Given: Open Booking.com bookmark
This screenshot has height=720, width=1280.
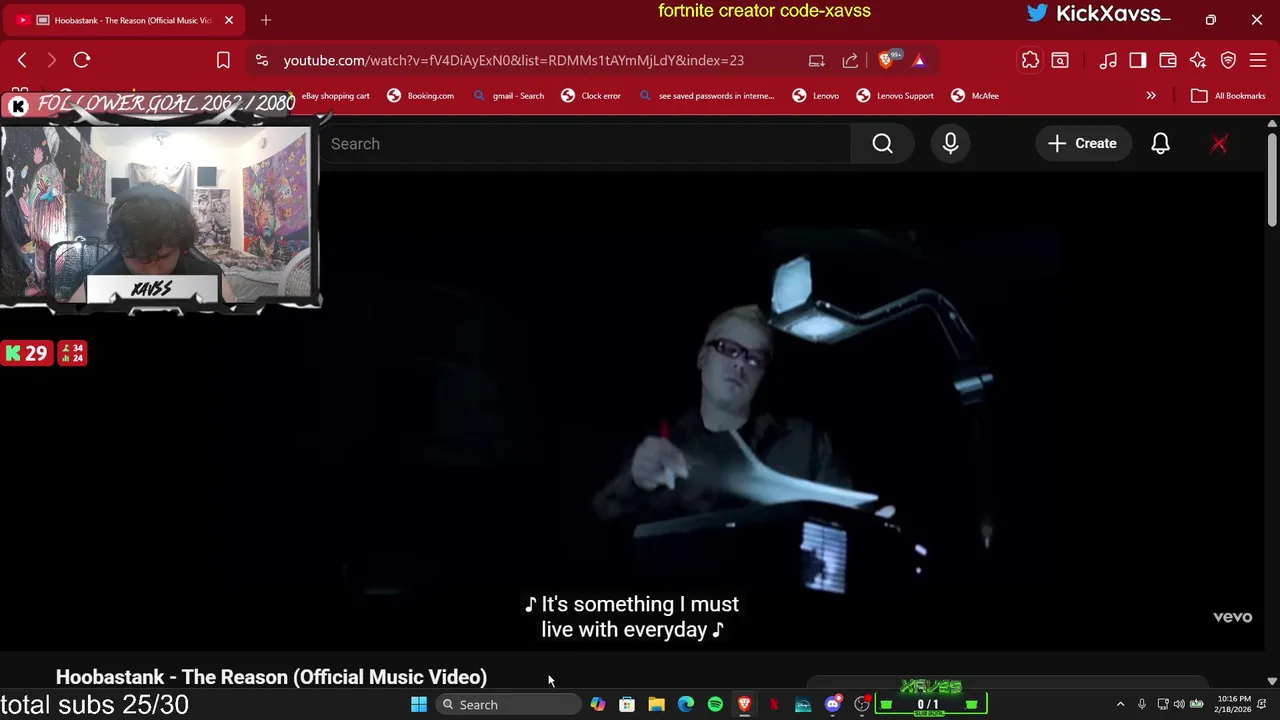Looking at the screenshot, I should point(421,96).
